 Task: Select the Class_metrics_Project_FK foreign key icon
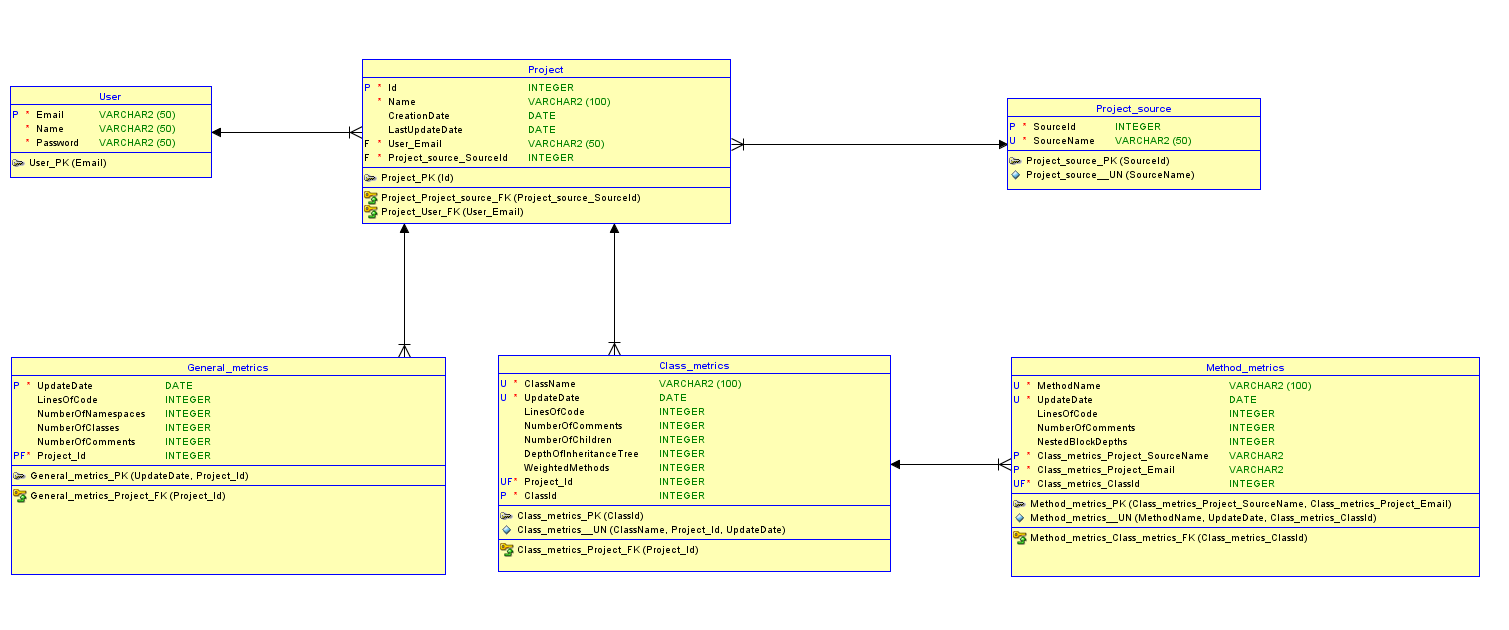click(x=507, y=549)
